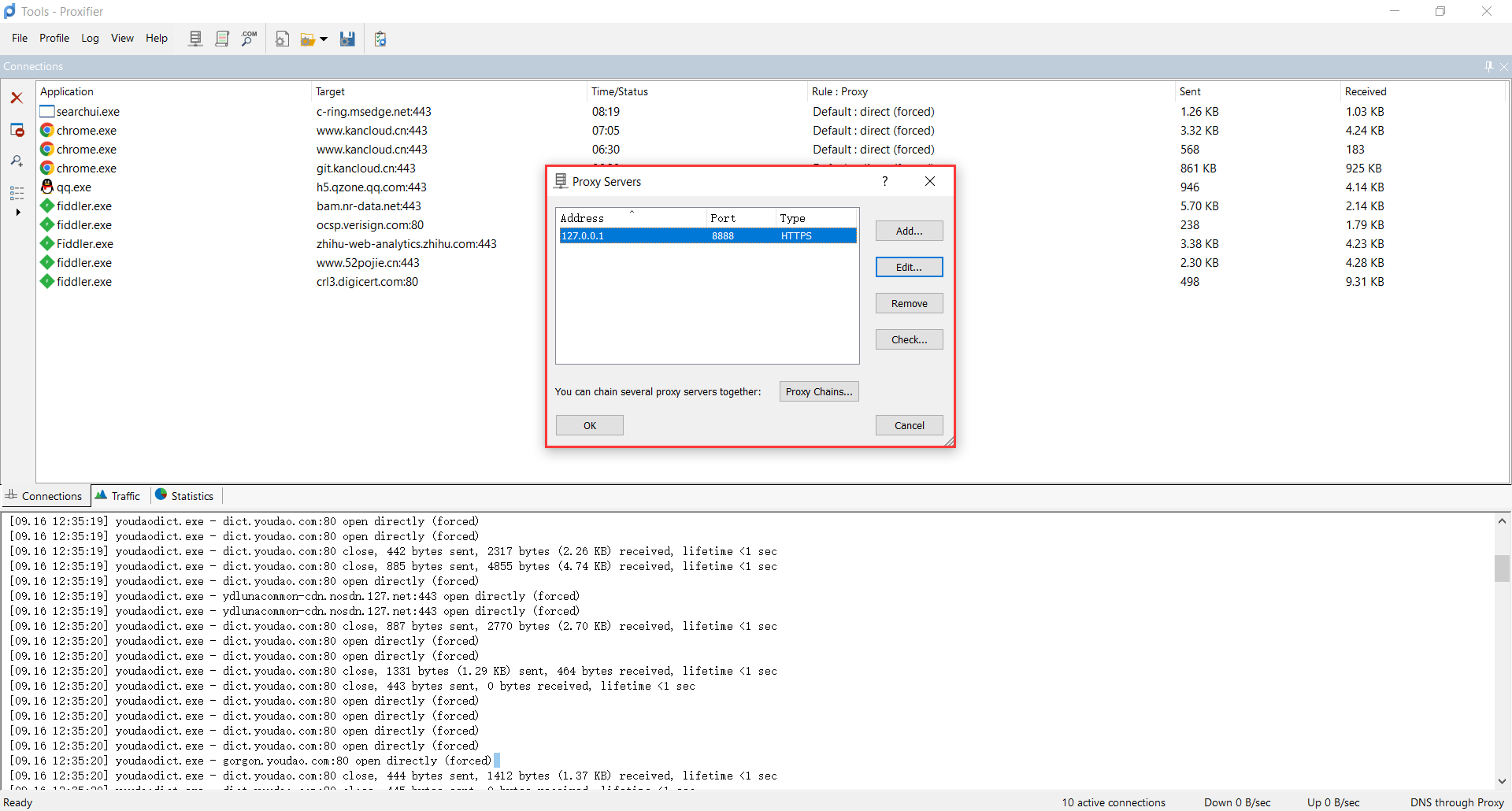
Task: Open the Profile menu
Action: (x=54, y=38)
